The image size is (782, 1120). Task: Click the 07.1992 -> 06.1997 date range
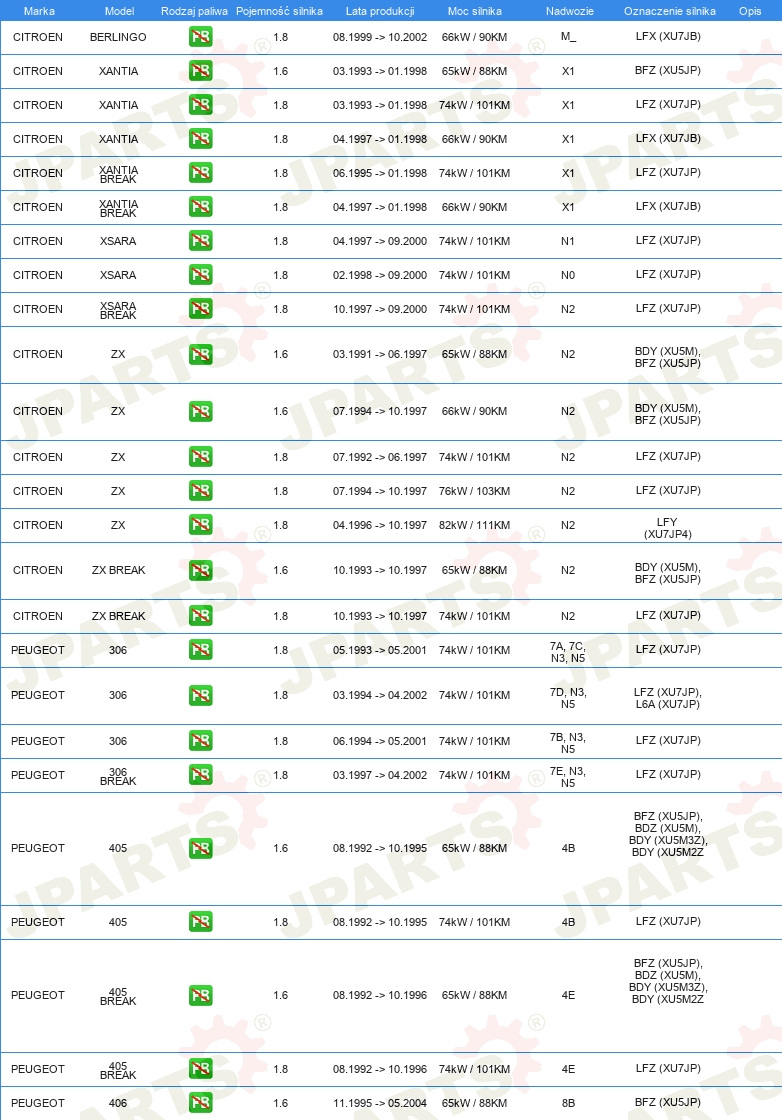click(x=380, y=457)
